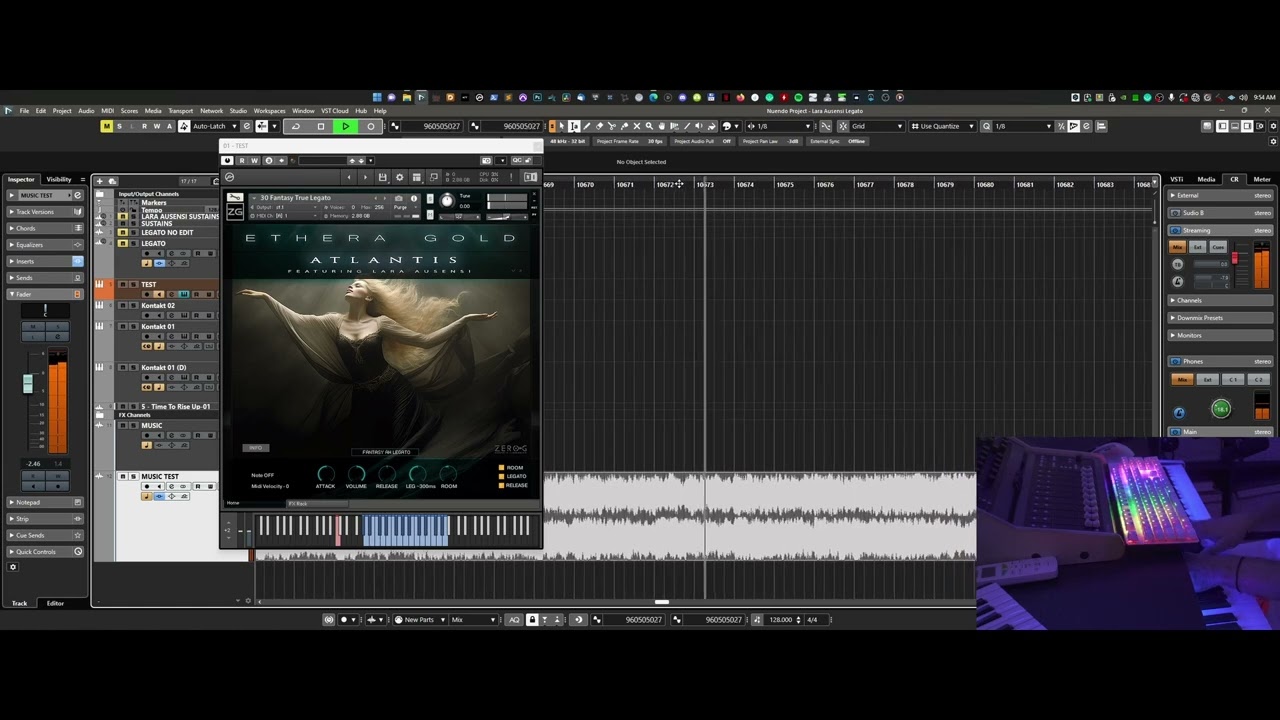Screen dimensions: 1280x720
Task: Toggle the AQ auto quantize button
Action: coord(515,620)
